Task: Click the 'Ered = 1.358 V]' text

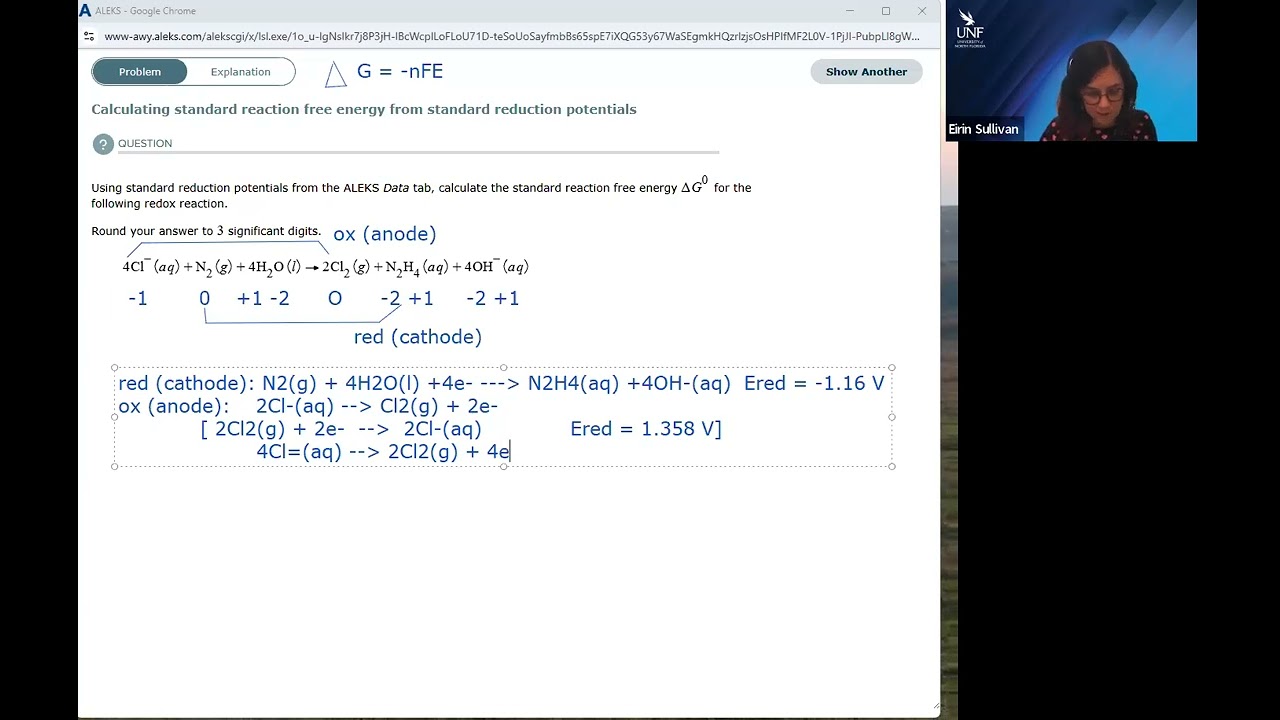Action: [x=646, y=429]
